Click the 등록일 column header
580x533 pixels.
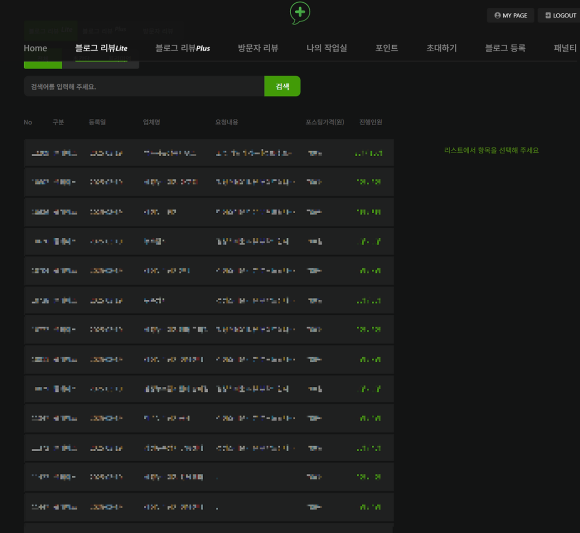click(x=97, y=122)
